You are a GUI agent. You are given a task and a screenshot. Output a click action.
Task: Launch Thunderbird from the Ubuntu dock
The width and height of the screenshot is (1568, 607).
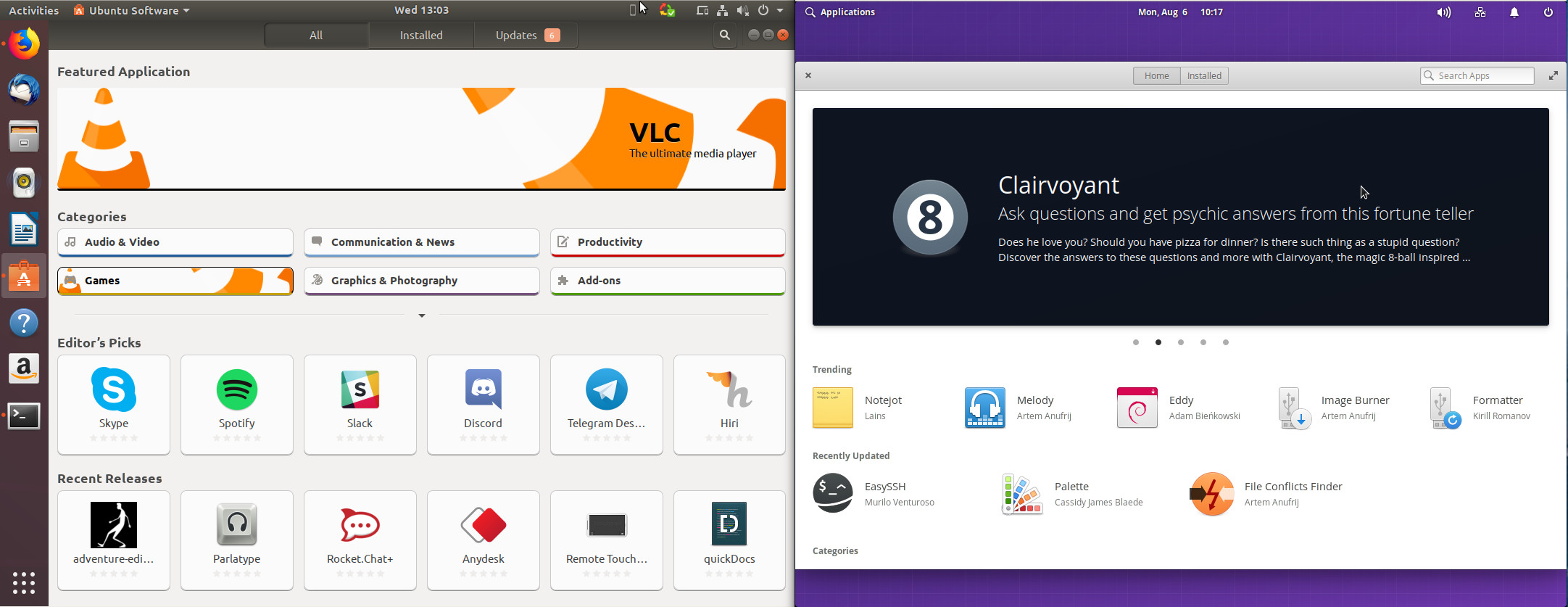tap(24, 89)
